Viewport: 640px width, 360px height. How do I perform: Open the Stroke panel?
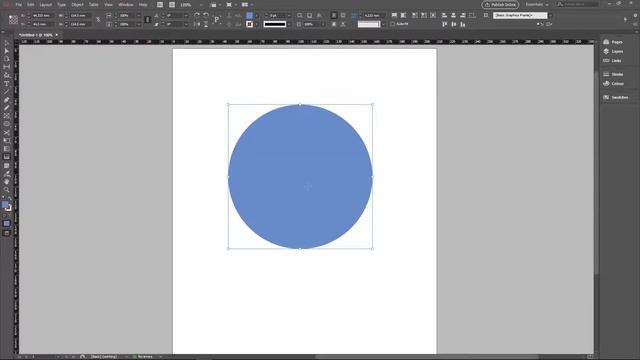pos(613,74)
